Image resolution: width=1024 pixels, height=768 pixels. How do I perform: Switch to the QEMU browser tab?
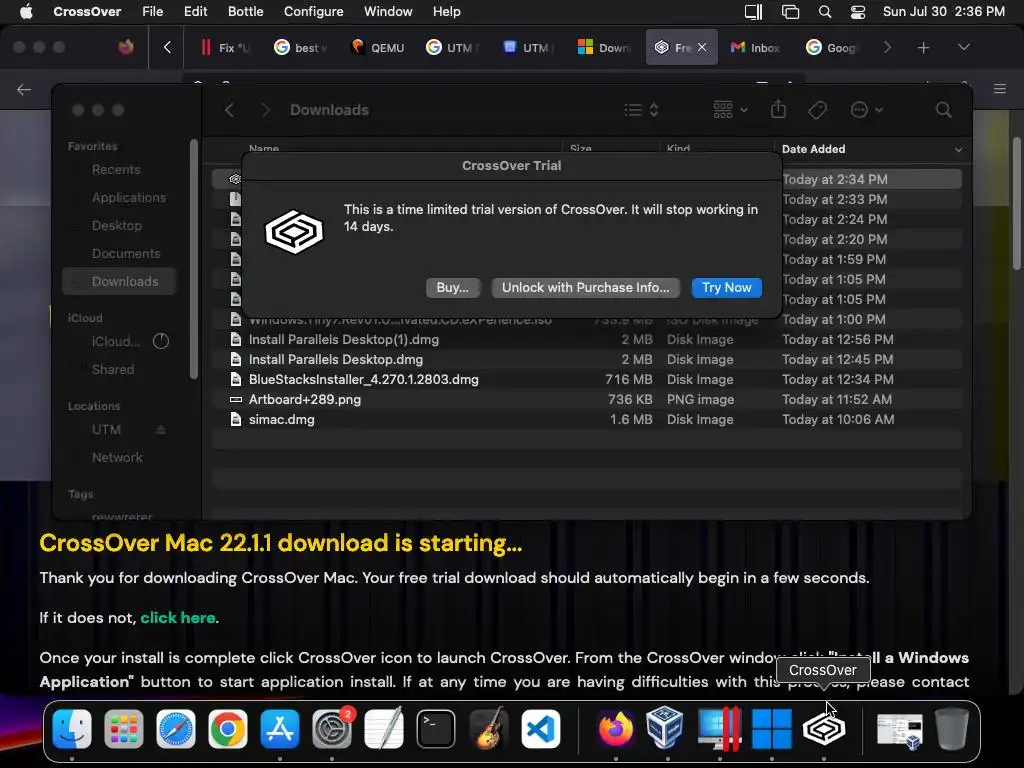pyautogui.click(x=379, y=47)
